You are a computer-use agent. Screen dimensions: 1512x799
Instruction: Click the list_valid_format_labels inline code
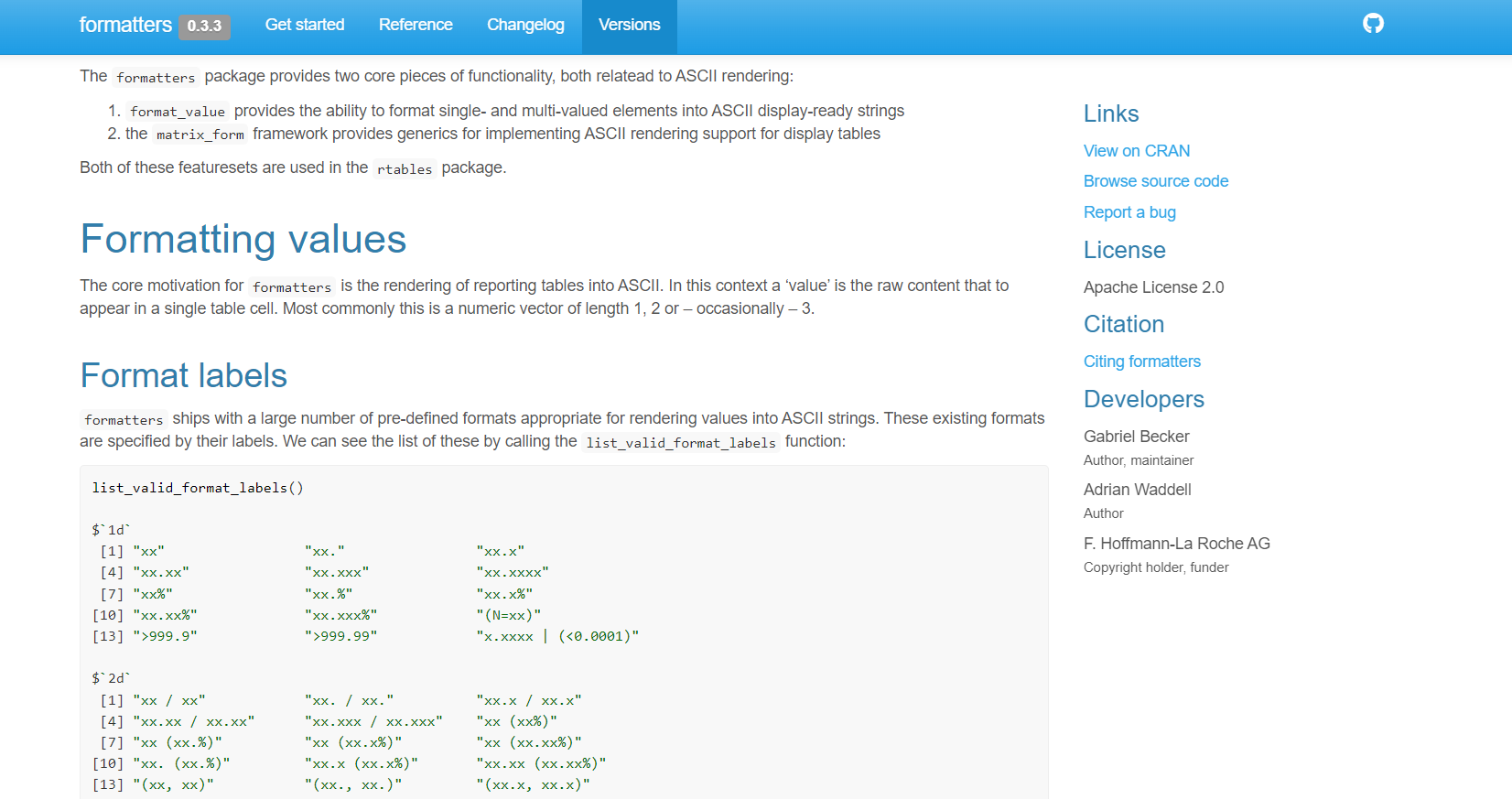681,443
